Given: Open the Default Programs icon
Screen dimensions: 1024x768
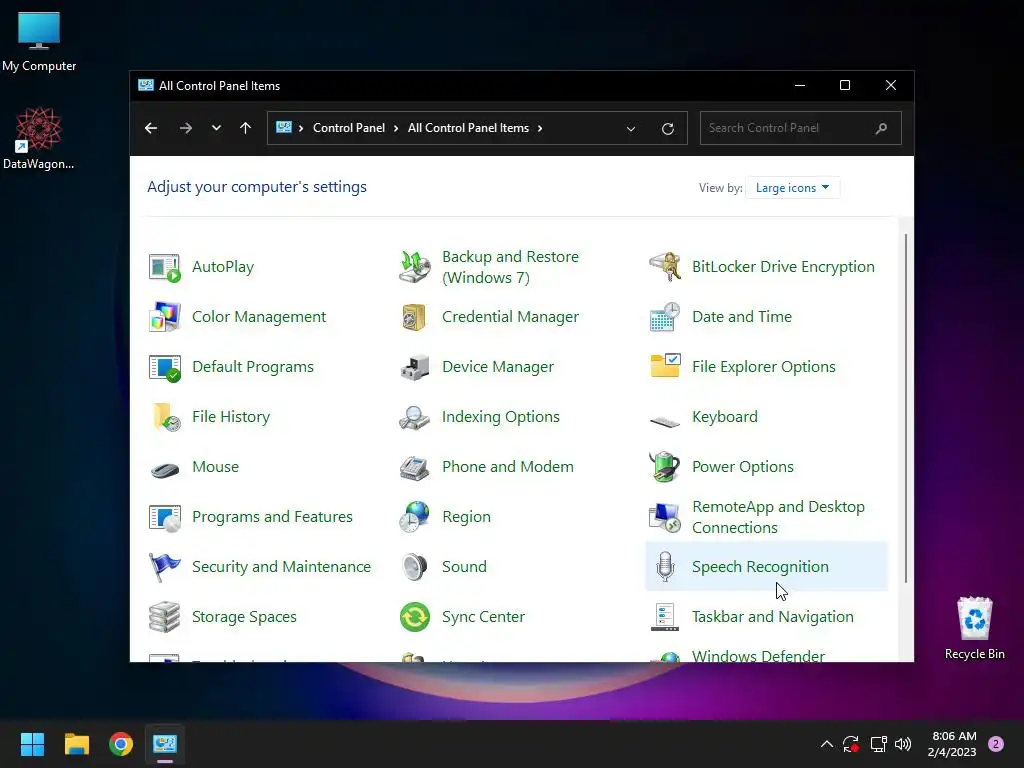Looking at the screenshot, I should pos(165,368).
